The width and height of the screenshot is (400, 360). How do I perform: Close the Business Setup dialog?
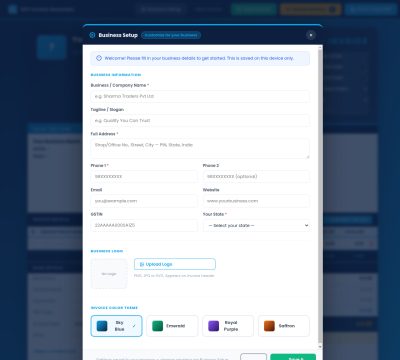coord(311,35)
